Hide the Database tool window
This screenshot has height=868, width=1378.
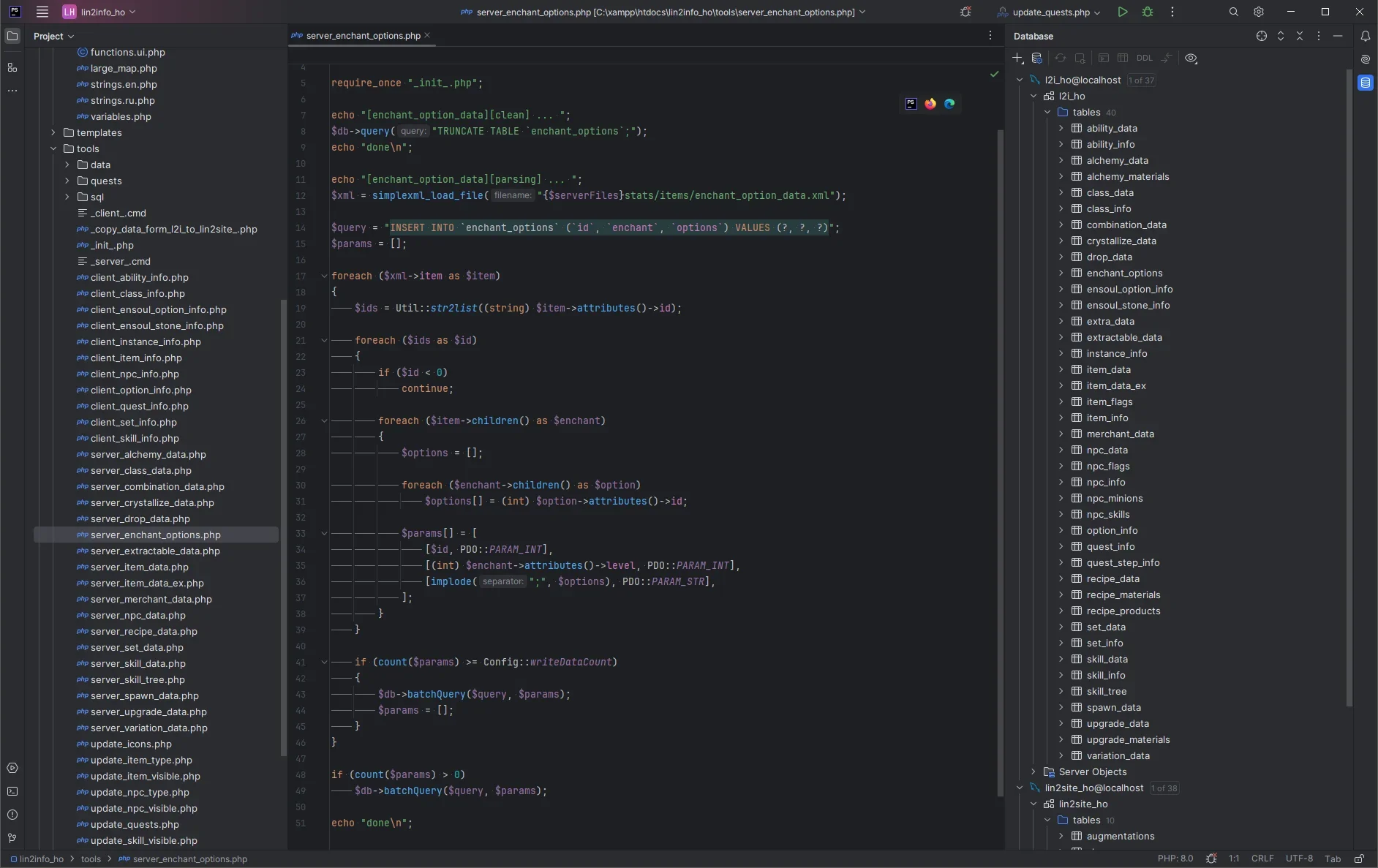[1338, 36]
